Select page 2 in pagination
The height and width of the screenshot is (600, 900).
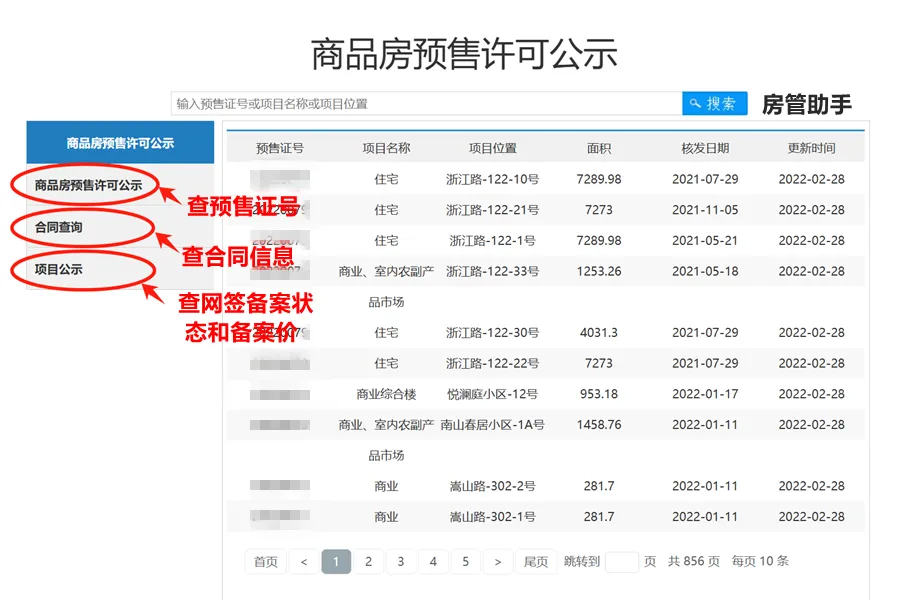368,561
